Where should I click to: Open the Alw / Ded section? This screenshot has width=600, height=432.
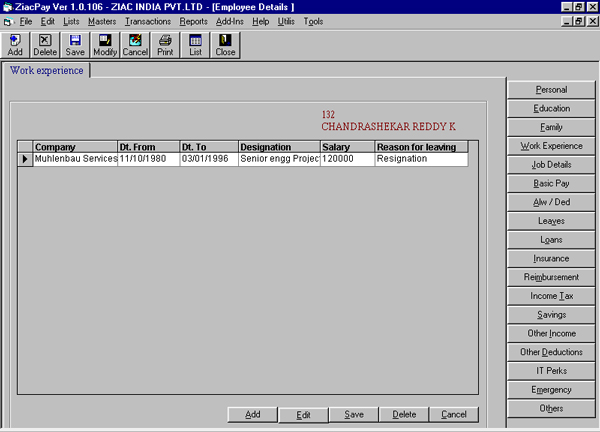[x=551, y=202]
